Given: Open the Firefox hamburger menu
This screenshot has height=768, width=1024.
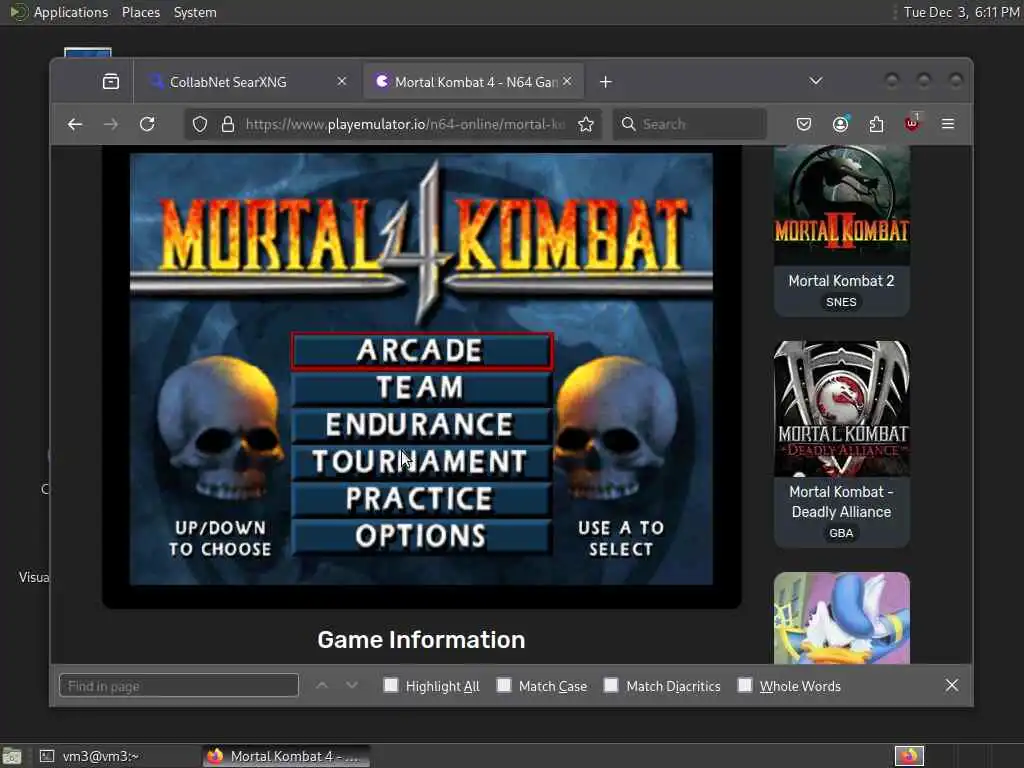Looking at the screenshot, I should (948, 124).
